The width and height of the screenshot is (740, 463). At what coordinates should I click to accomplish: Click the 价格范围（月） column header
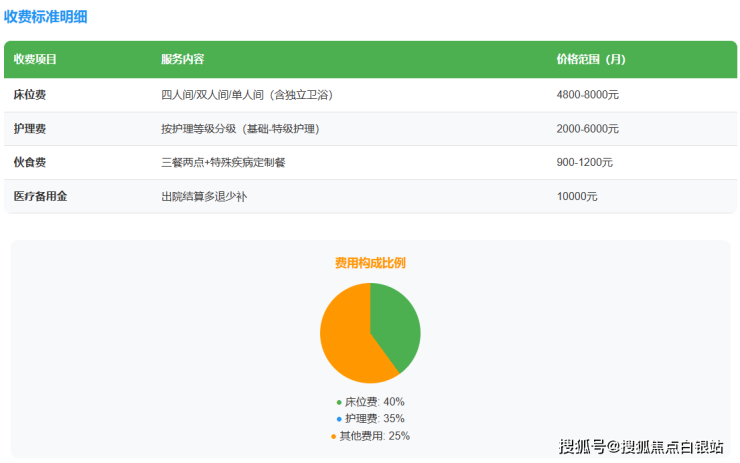click(591, 59)
